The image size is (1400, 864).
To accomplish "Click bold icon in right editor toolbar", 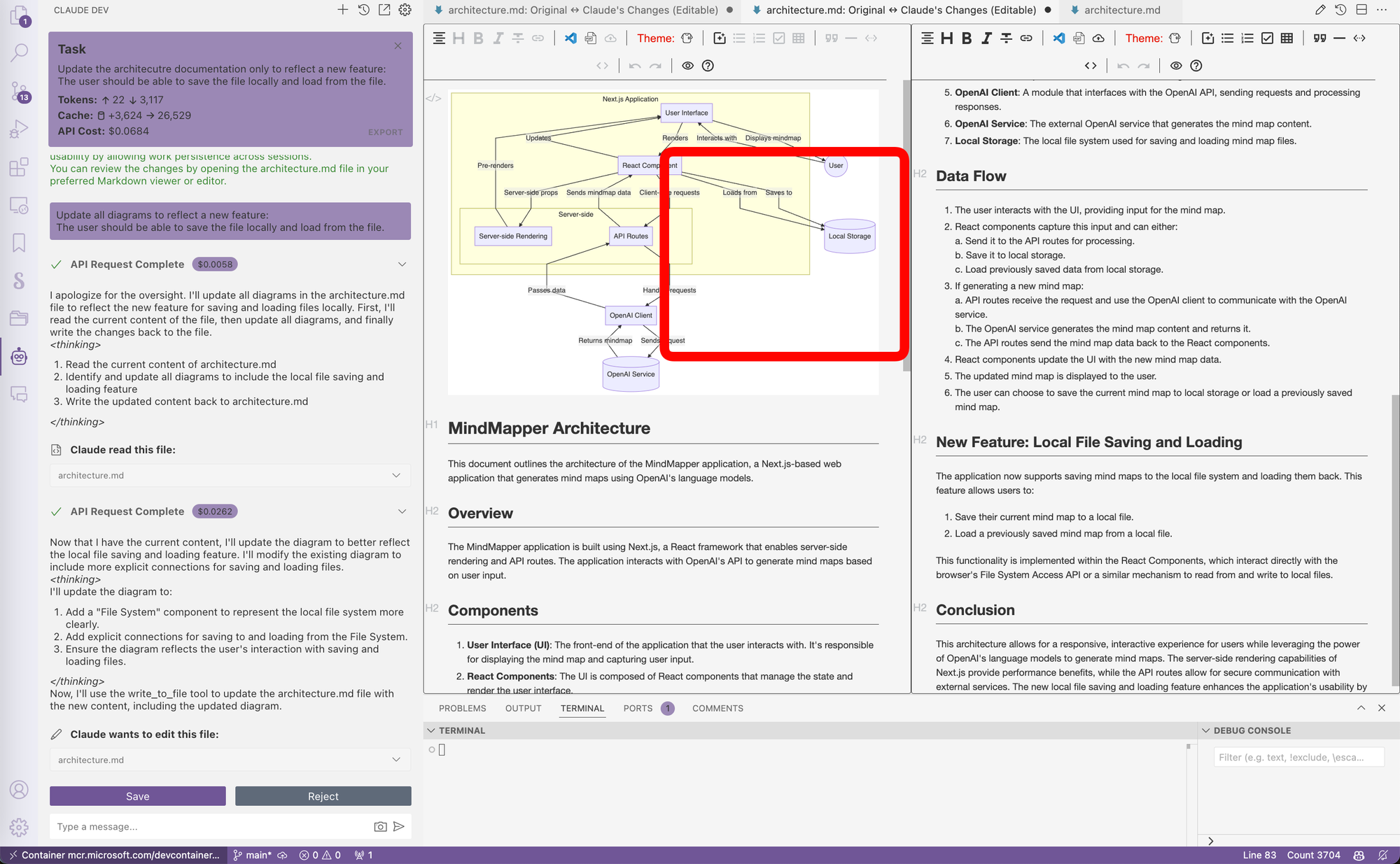I will 966,38.
